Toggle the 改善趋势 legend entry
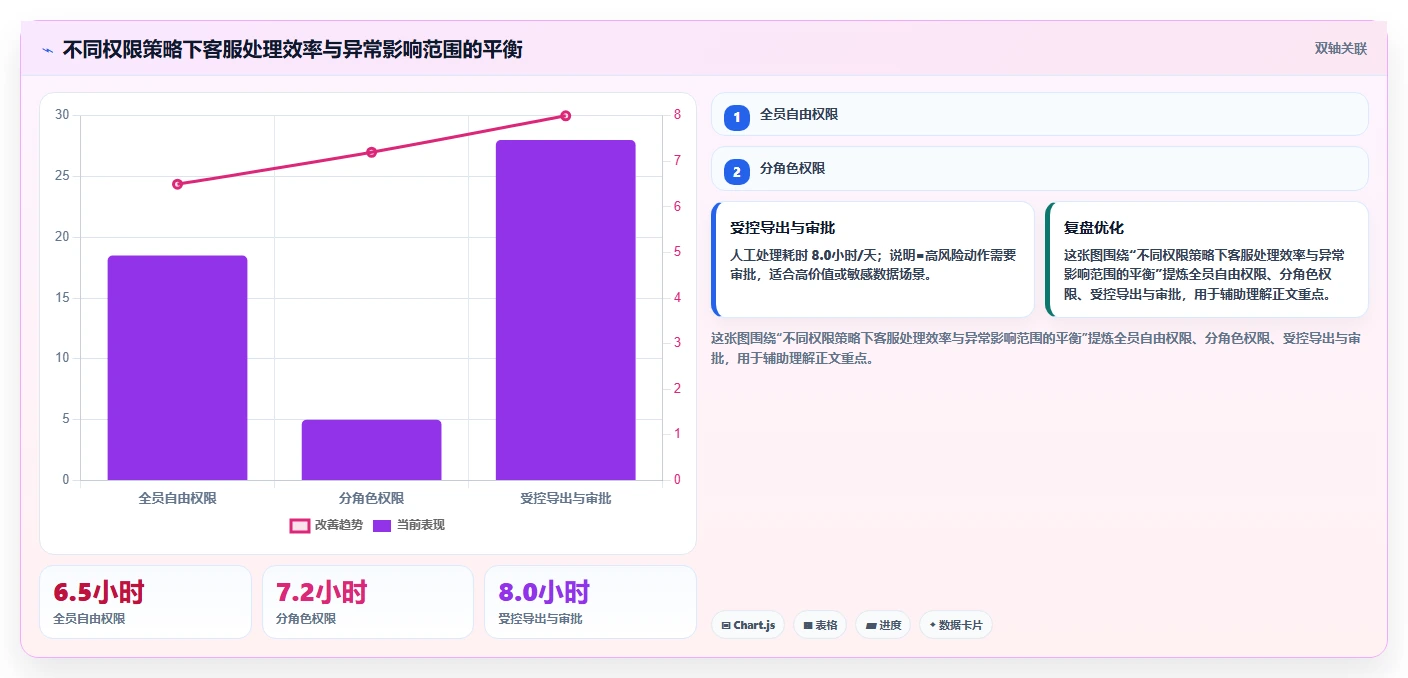This screenshot has height=678, width=1408. tap(326, 525)
